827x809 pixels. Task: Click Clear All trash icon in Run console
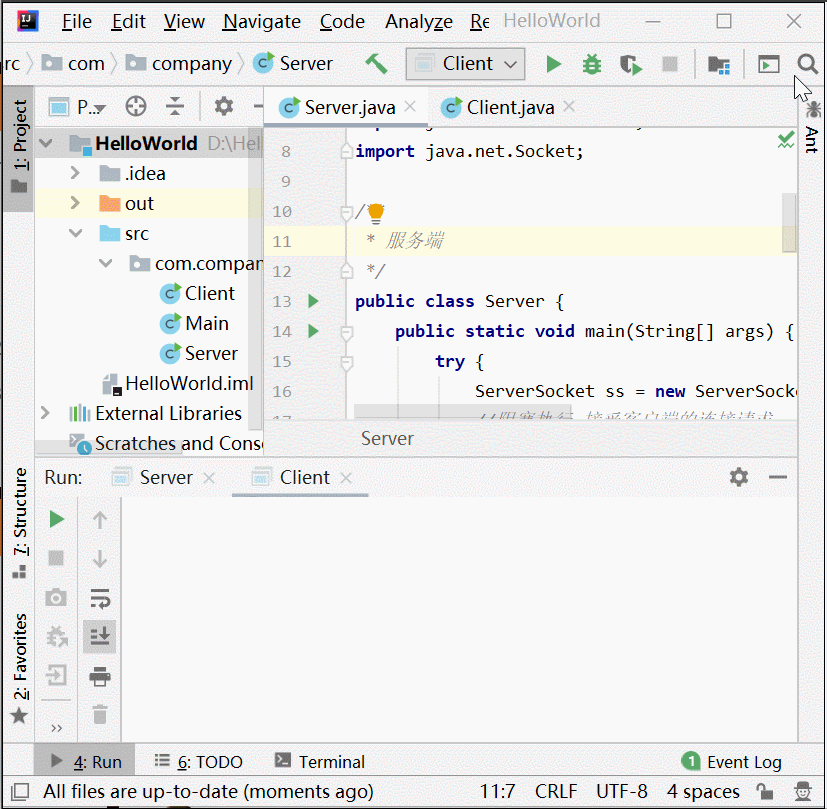(100, 715)
